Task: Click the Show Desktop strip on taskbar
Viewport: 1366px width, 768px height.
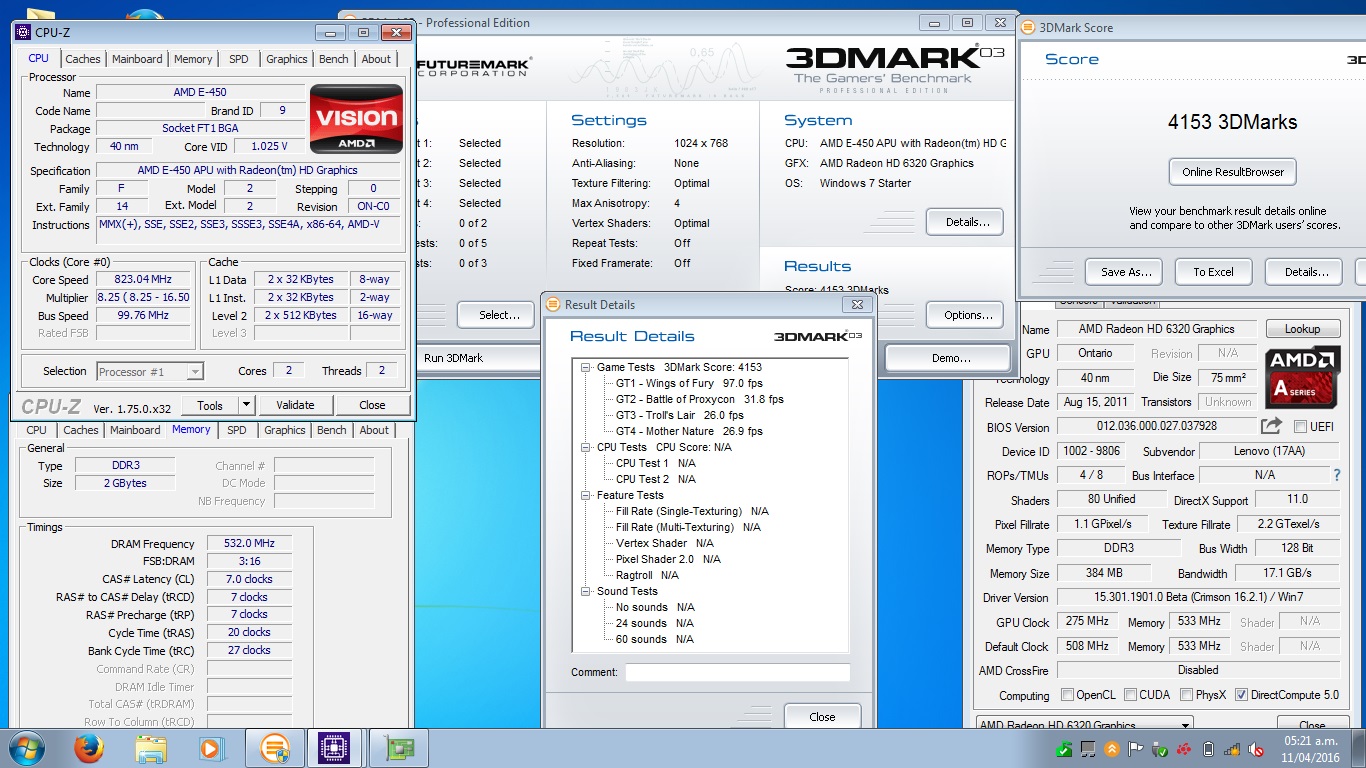Action: tap(1358, 747)
